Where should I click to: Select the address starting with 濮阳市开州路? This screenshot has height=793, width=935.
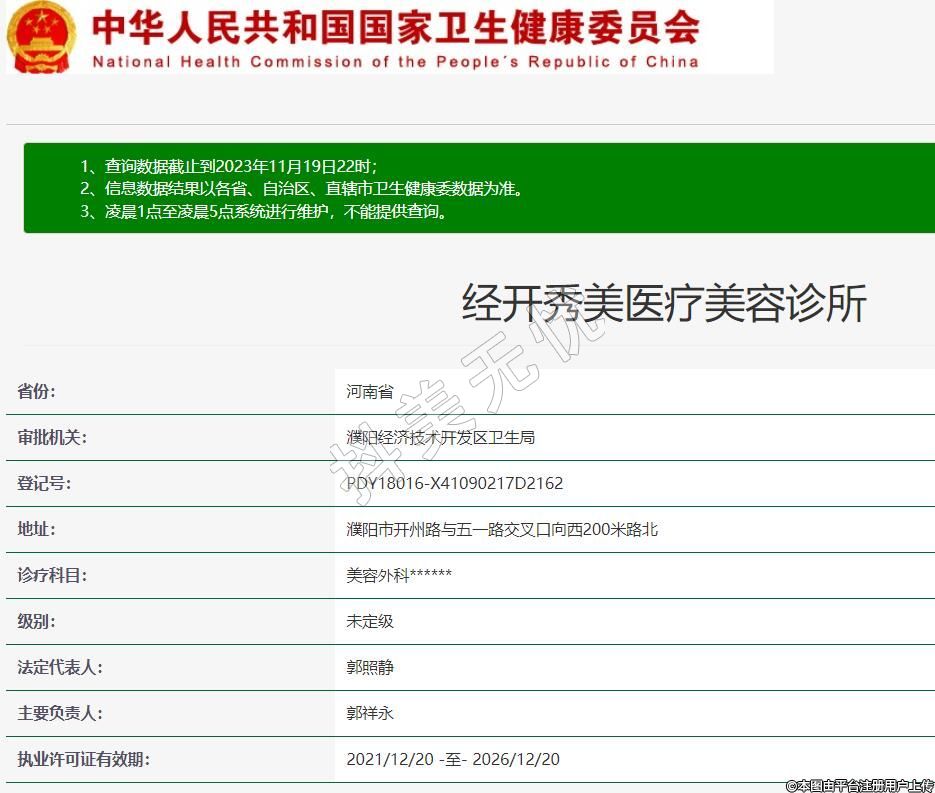pyautogui.click(x=502, y=530)
